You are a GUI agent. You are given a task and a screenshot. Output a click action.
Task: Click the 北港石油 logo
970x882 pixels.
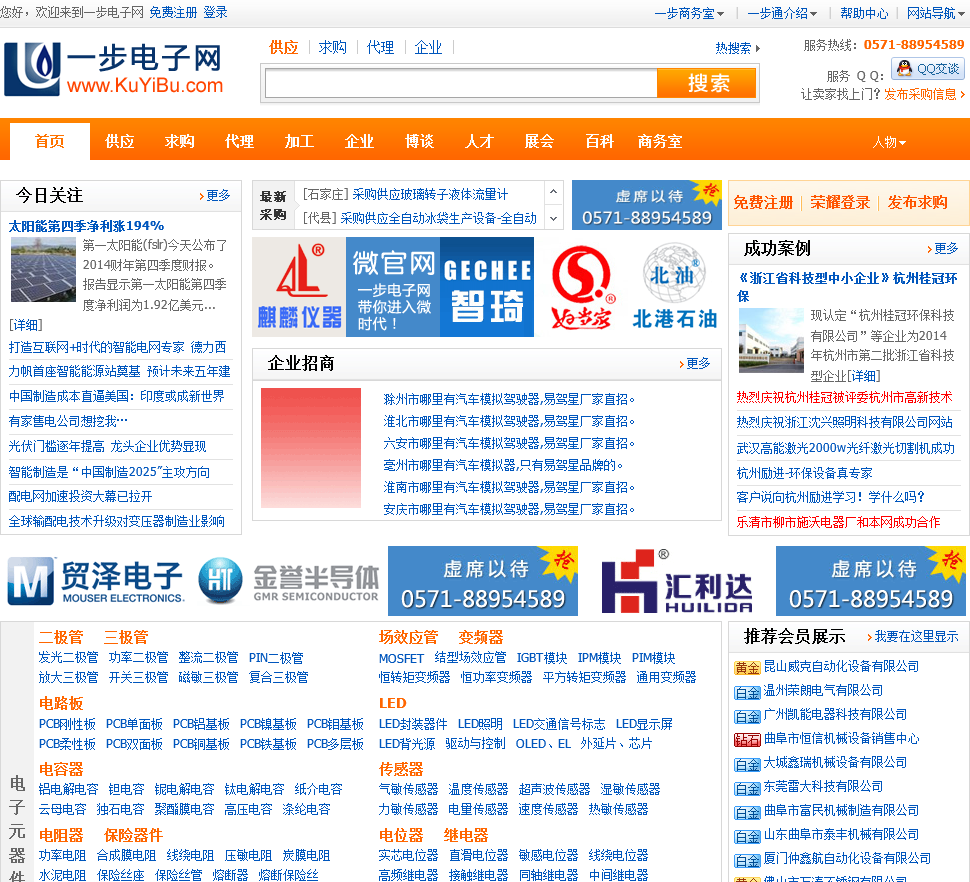coord(674,287)
